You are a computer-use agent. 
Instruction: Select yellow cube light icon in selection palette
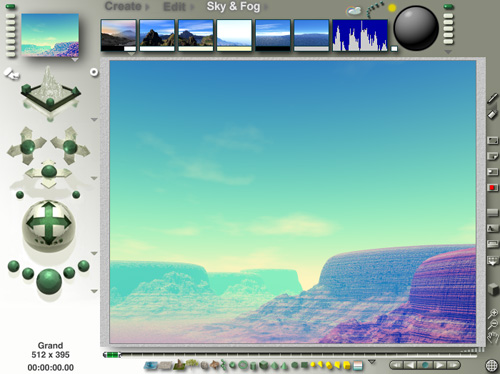click(347, 366)
